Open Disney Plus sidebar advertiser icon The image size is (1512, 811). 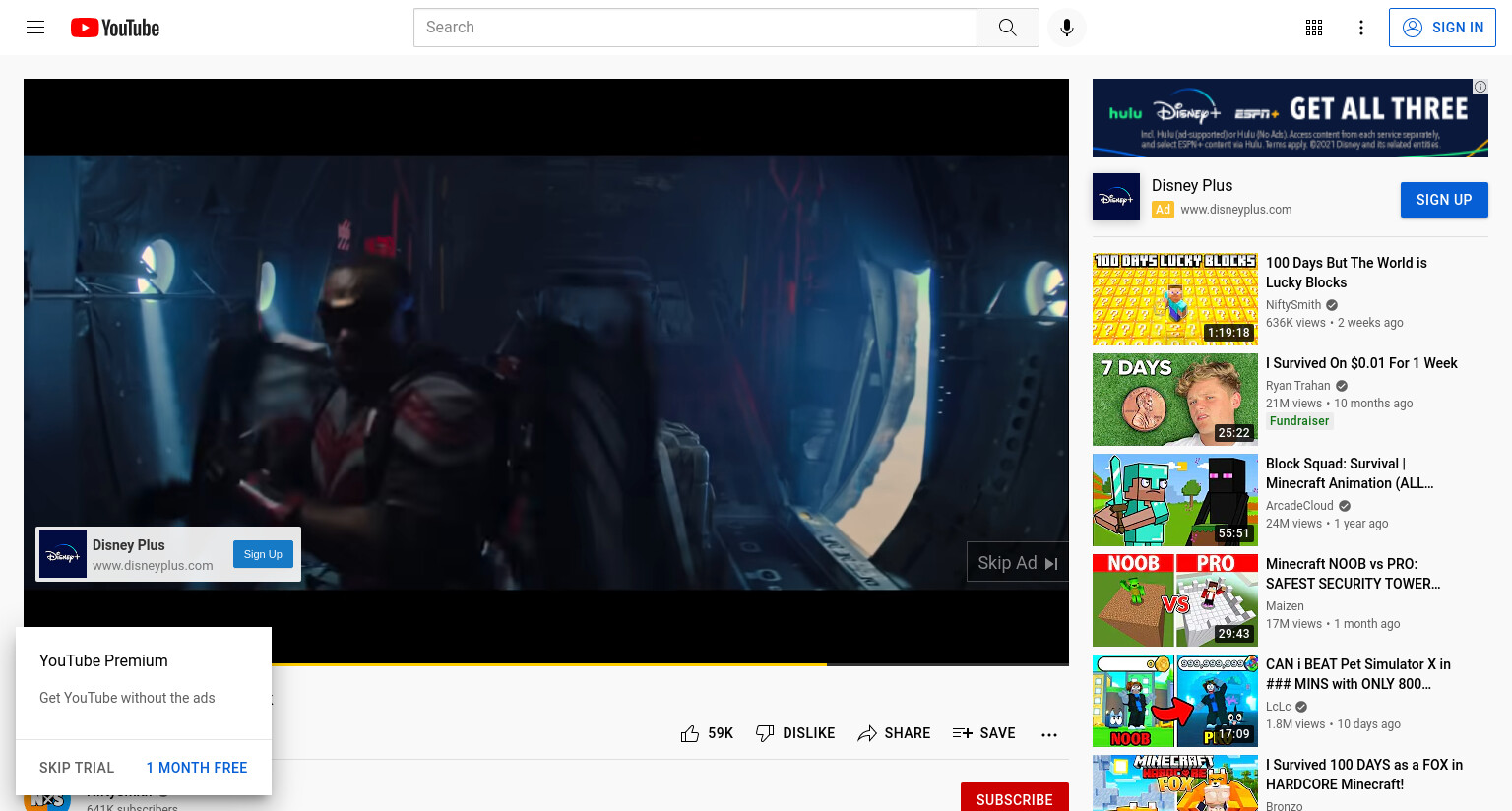click(x=1116, y=197)
